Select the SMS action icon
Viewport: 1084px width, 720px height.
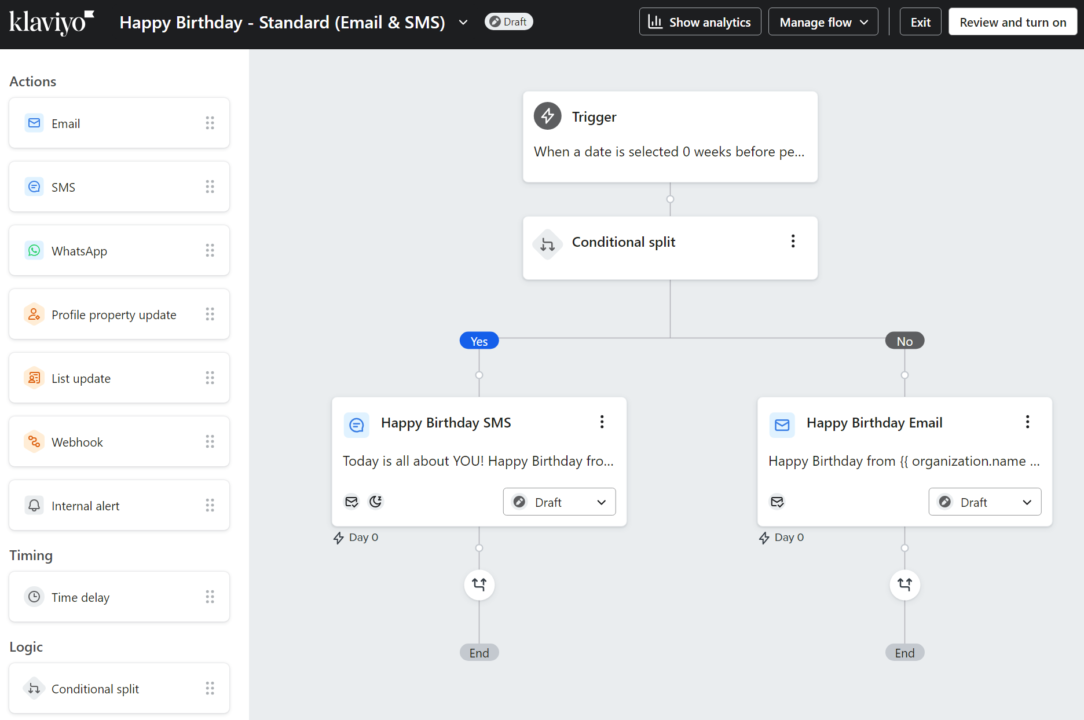(x=35, y=186)
